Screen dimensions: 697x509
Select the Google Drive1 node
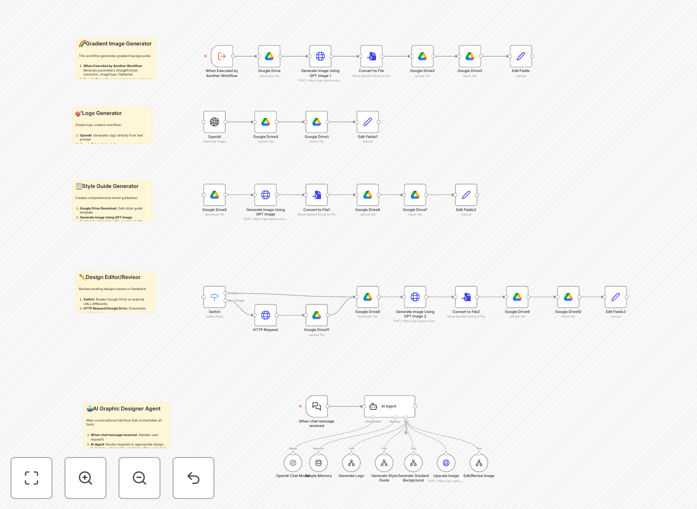[x=316, y=122]
